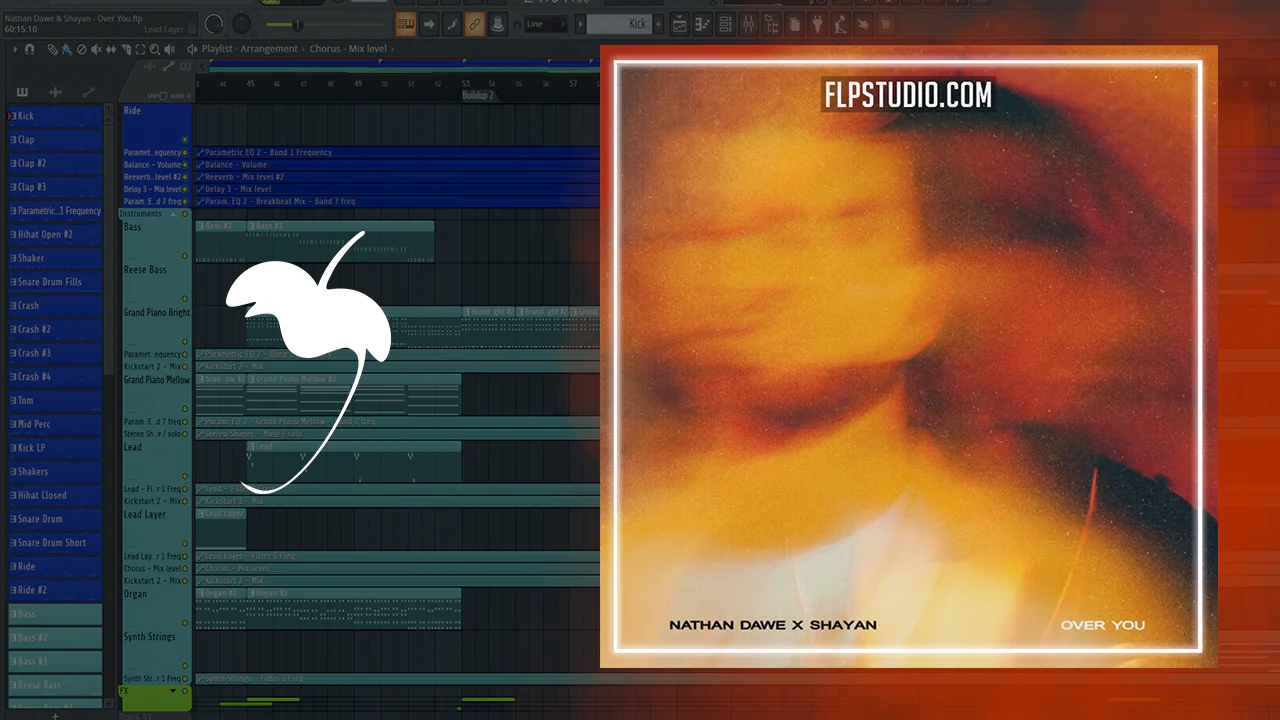Mute the Reeverb..level #2 track
Viewport: 1280px width, 720px height.
(x=185, y=177)
